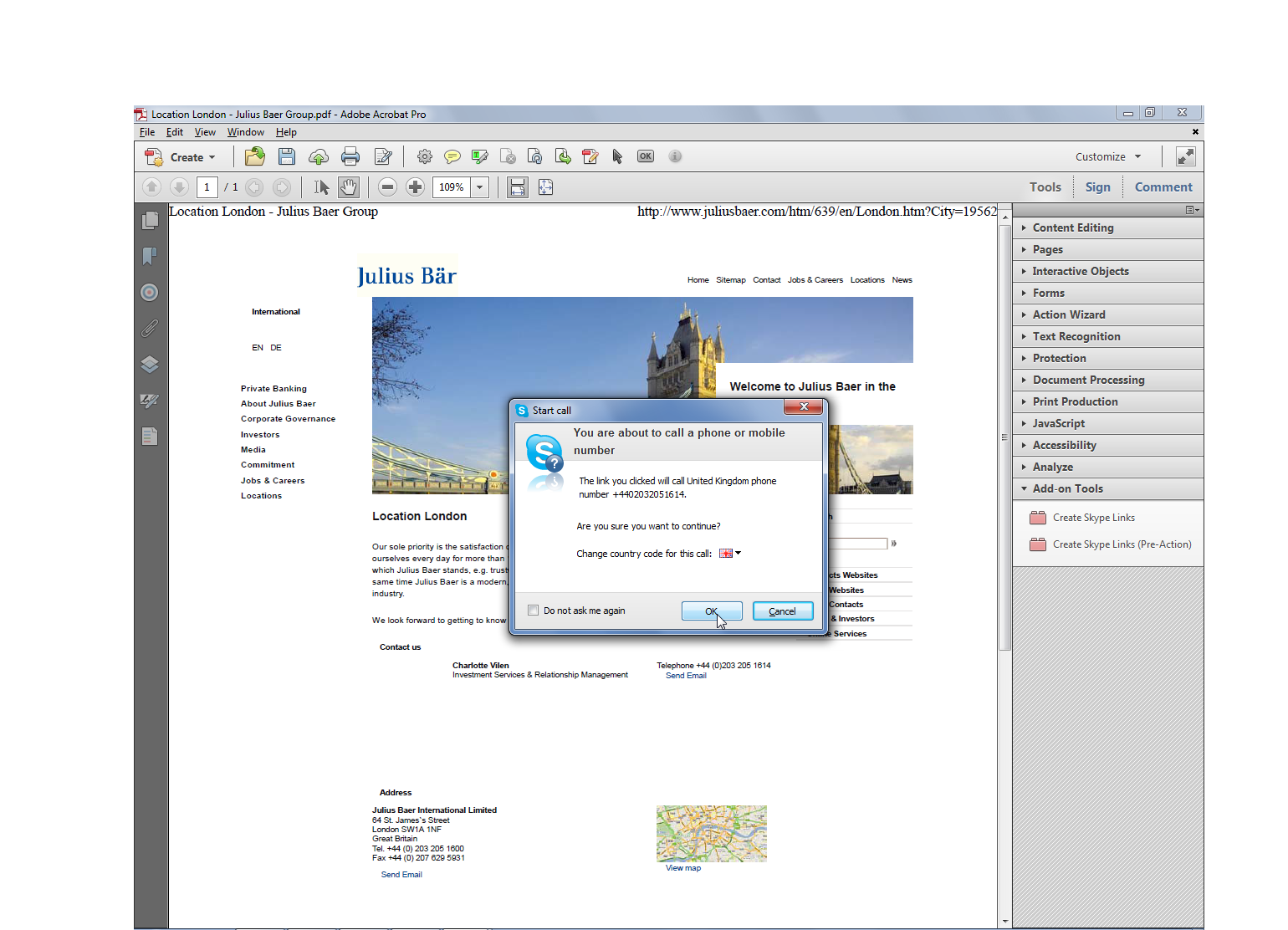Expand the Action Wizard panel

coord(1108,314)
